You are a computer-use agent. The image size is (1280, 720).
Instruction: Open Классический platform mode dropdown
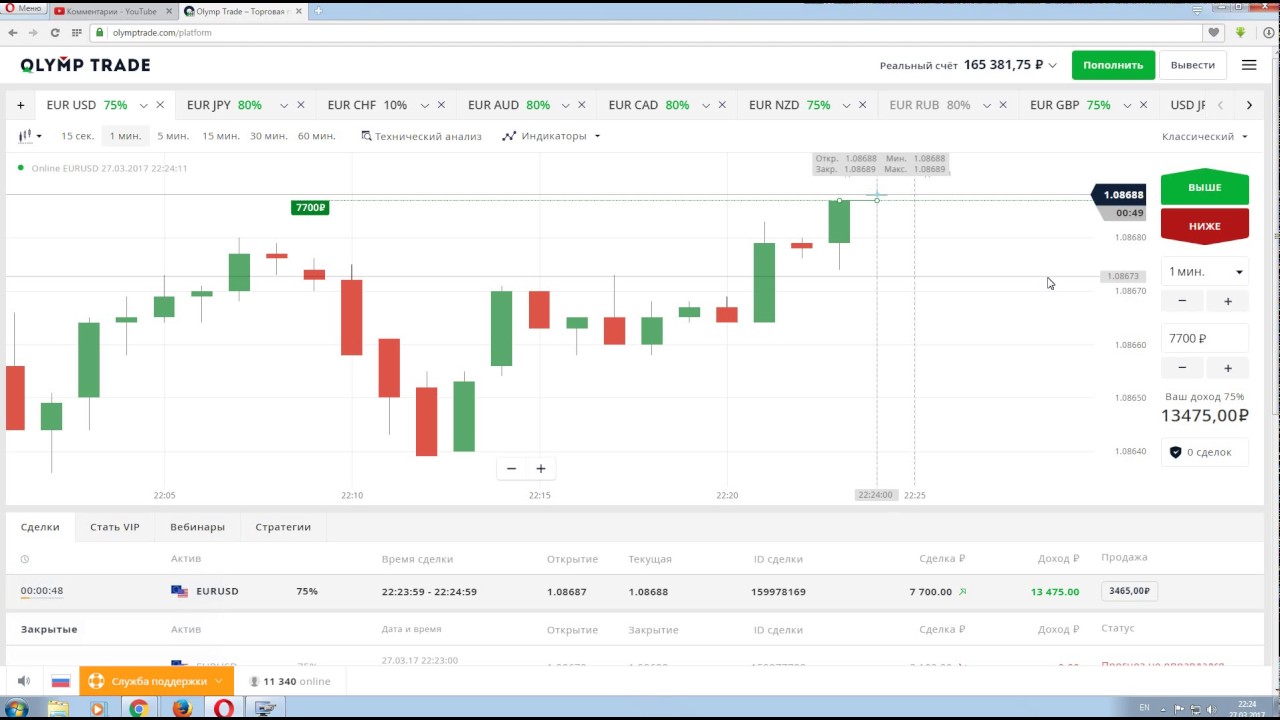pyautogui.click(x=1205, y=136)
